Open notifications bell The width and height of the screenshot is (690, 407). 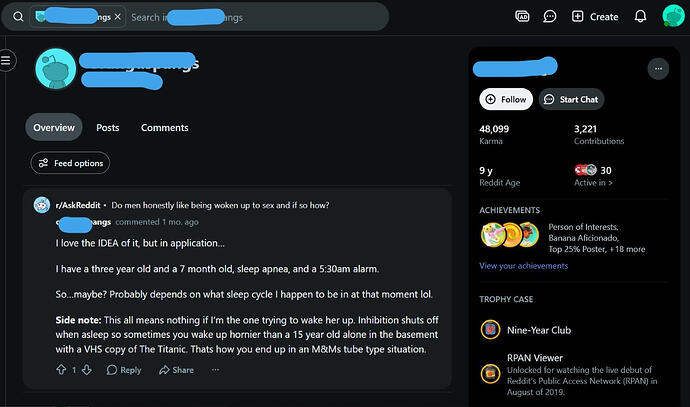coord(640,17)
